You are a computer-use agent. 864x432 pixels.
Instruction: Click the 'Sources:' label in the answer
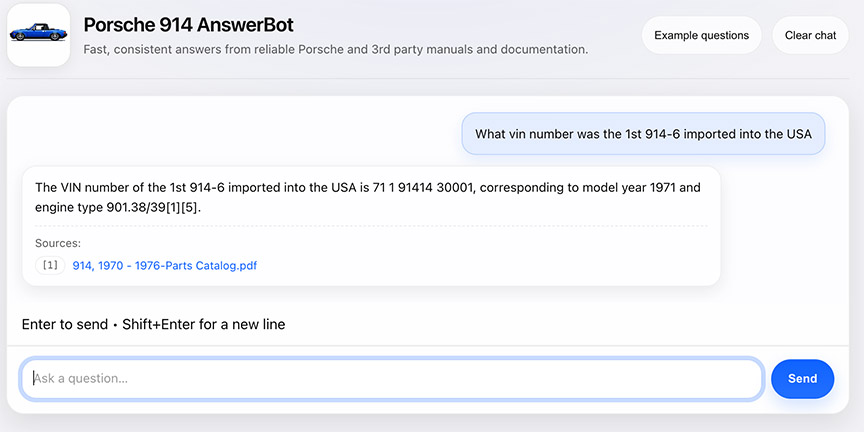point(58,243)
